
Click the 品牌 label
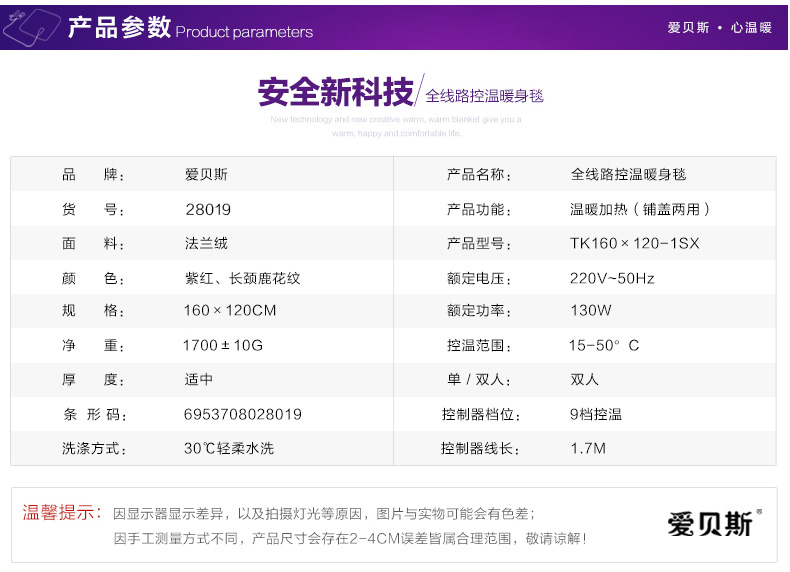(x=93, y=174)
